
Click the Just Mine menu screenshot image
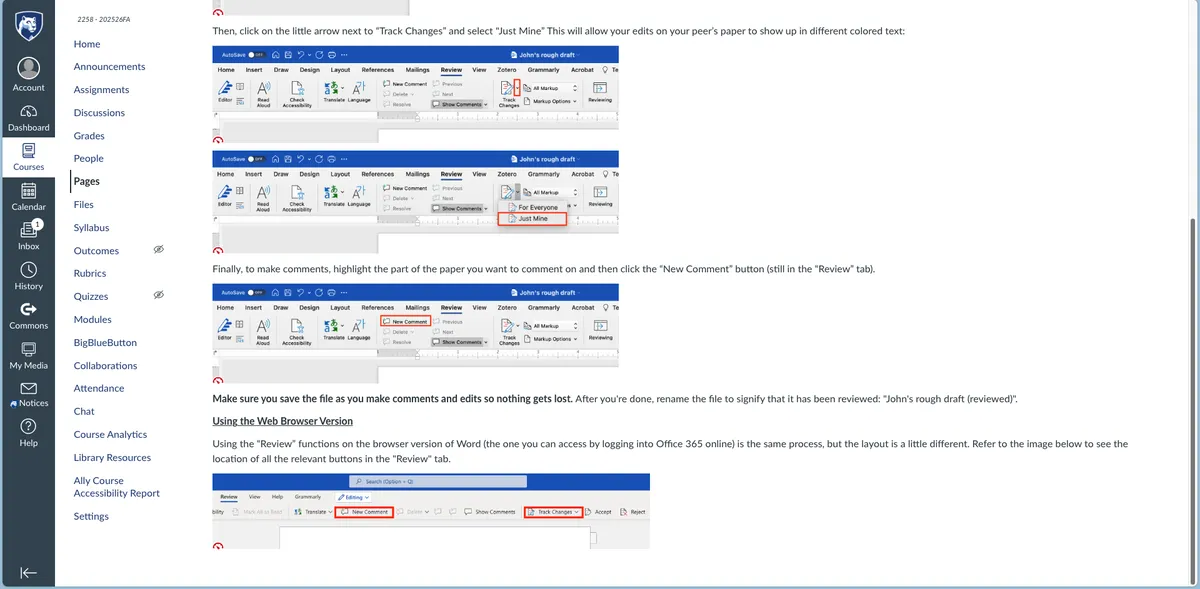[x=415, y=201]
